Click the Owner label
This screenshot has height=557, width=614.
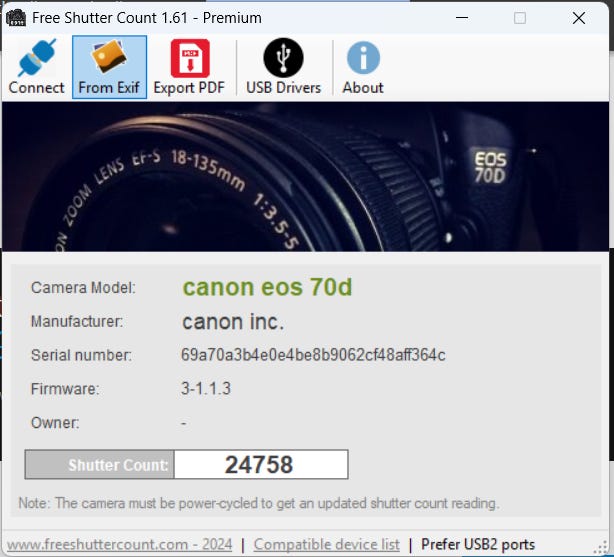55,423
